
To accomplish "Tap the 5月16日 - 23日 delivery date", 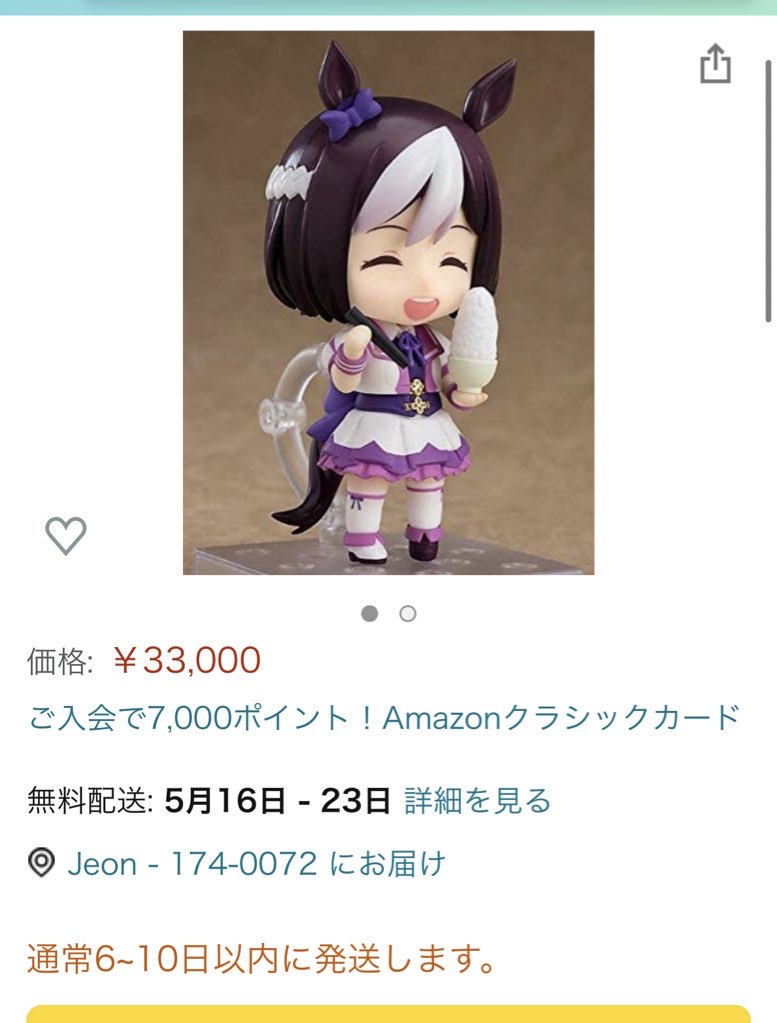I will (x=277, y=801).
